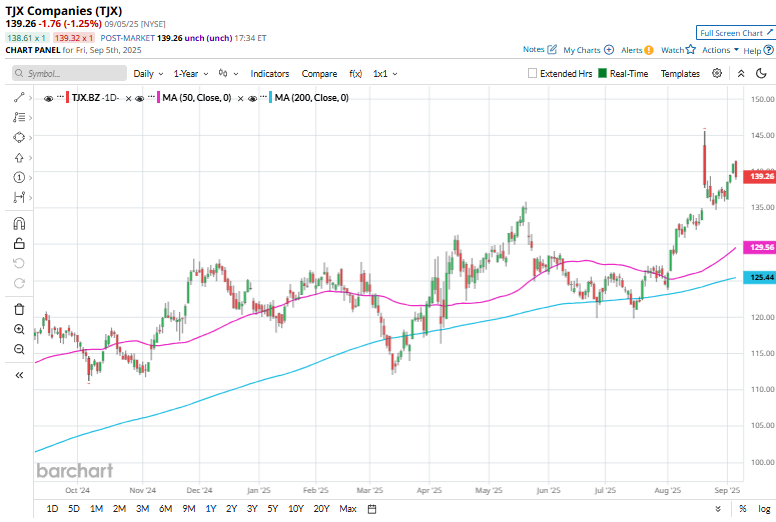
Task: Toggle the magnet snap tool
Action: (19, 224)
